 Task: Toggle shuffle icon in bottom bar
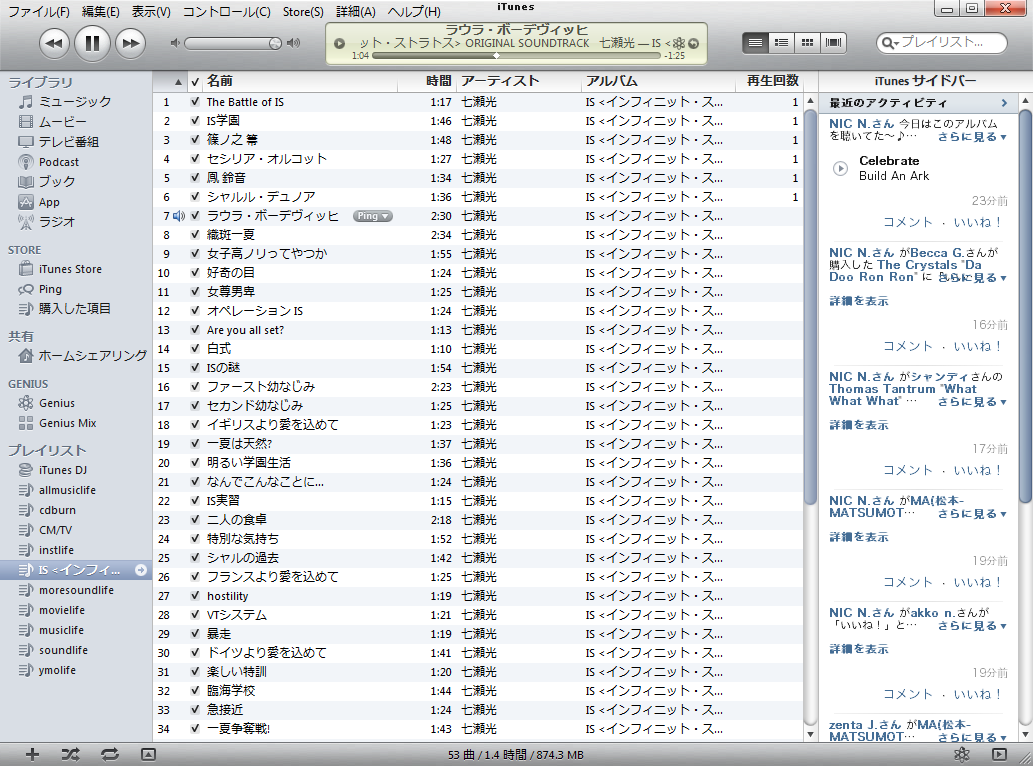70,755
